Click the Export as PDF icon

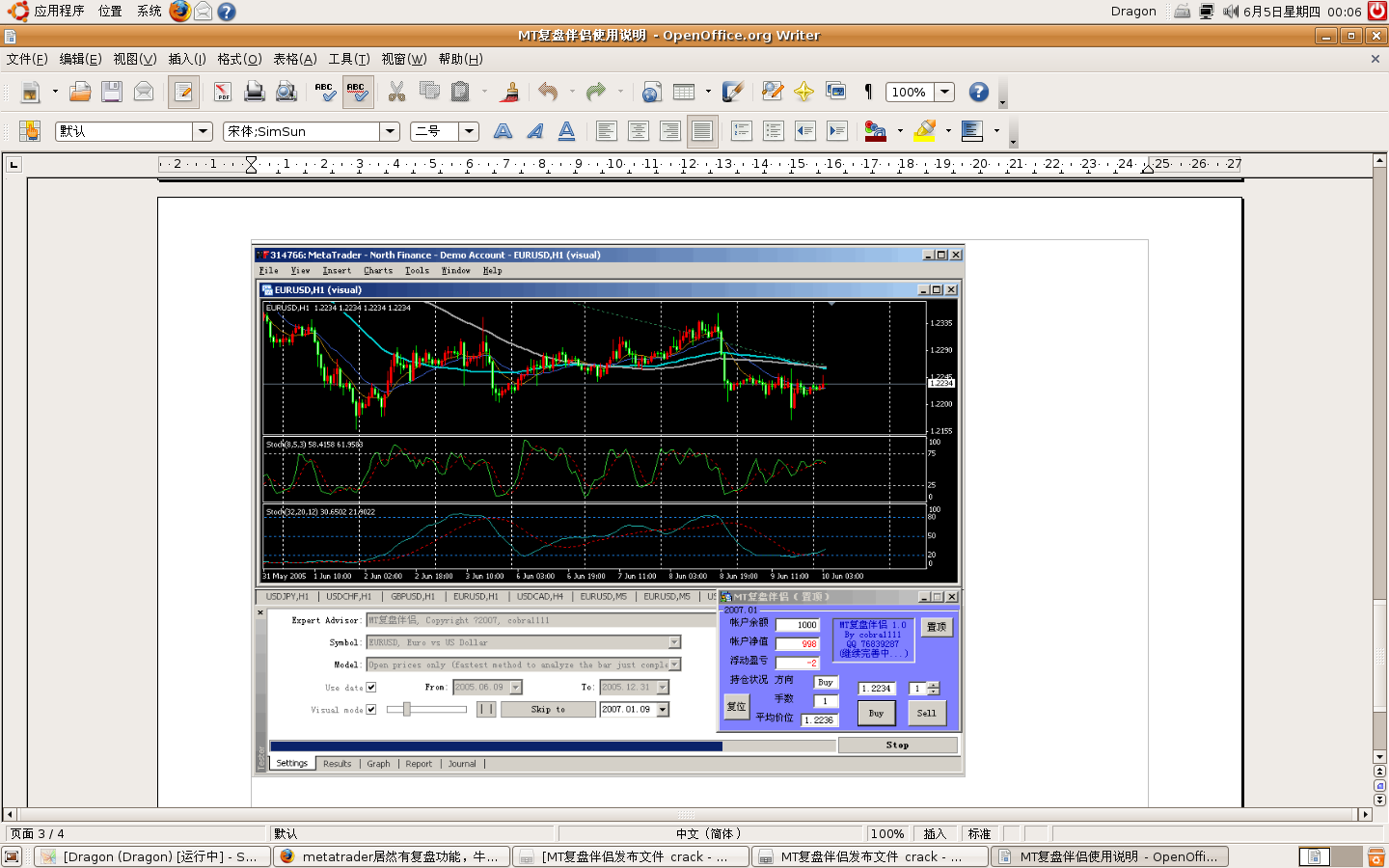223,92
